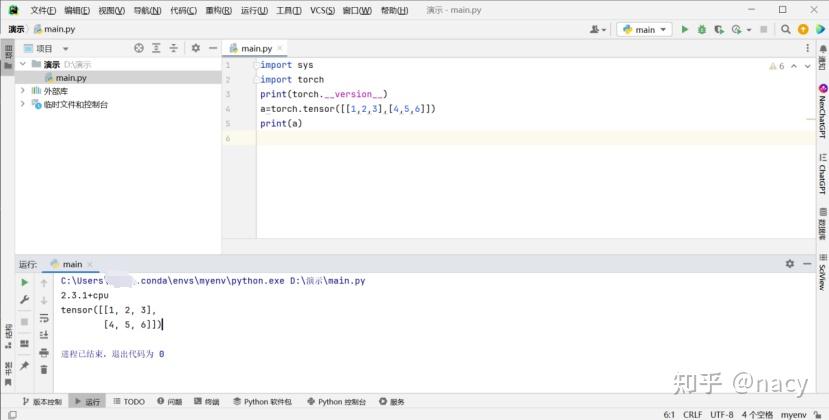Open NexChatGPT side panel

[823, 111]
